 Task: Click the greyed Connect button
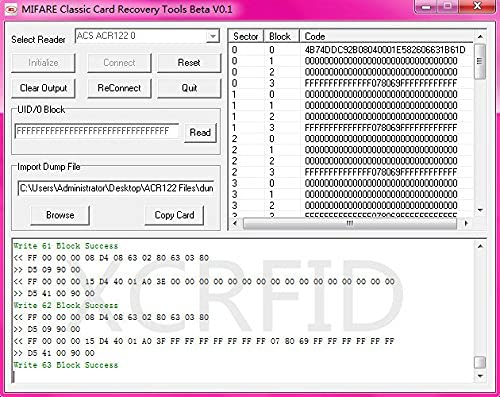[119, 63]
